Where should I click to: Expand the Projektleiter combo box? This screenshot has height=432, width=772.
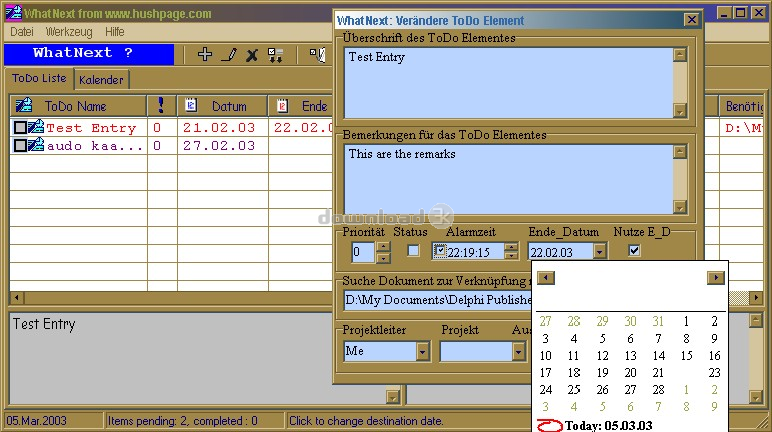[422, 352]
